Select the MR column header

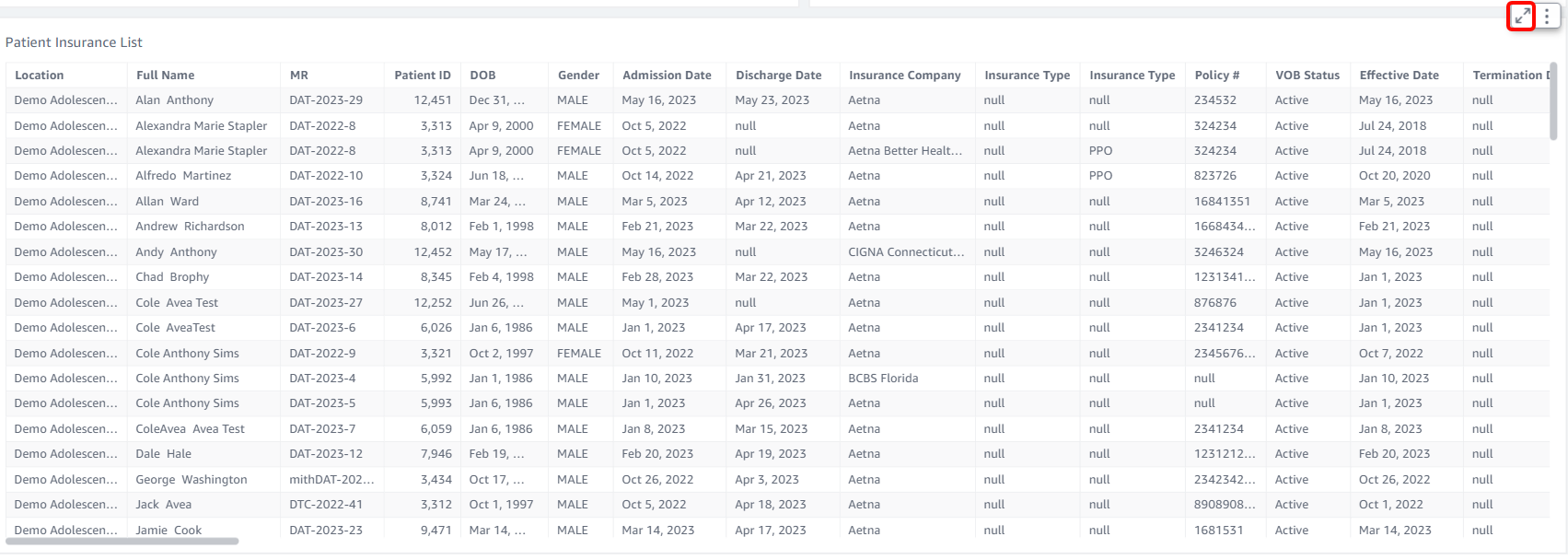[299, 76]
